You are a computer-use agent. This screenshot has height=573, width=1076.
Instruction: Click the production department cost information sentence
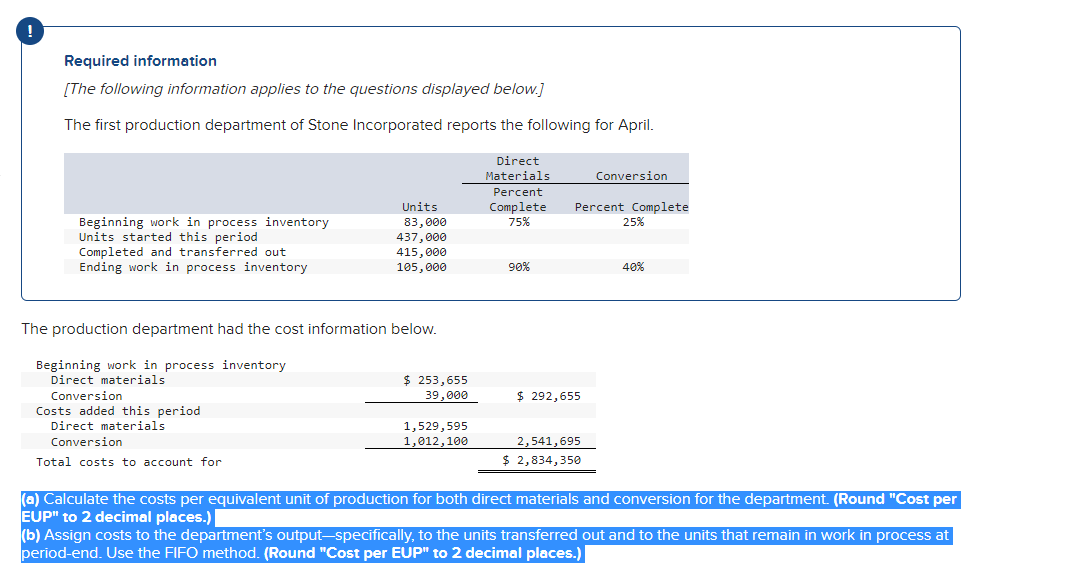click(229, 329)
